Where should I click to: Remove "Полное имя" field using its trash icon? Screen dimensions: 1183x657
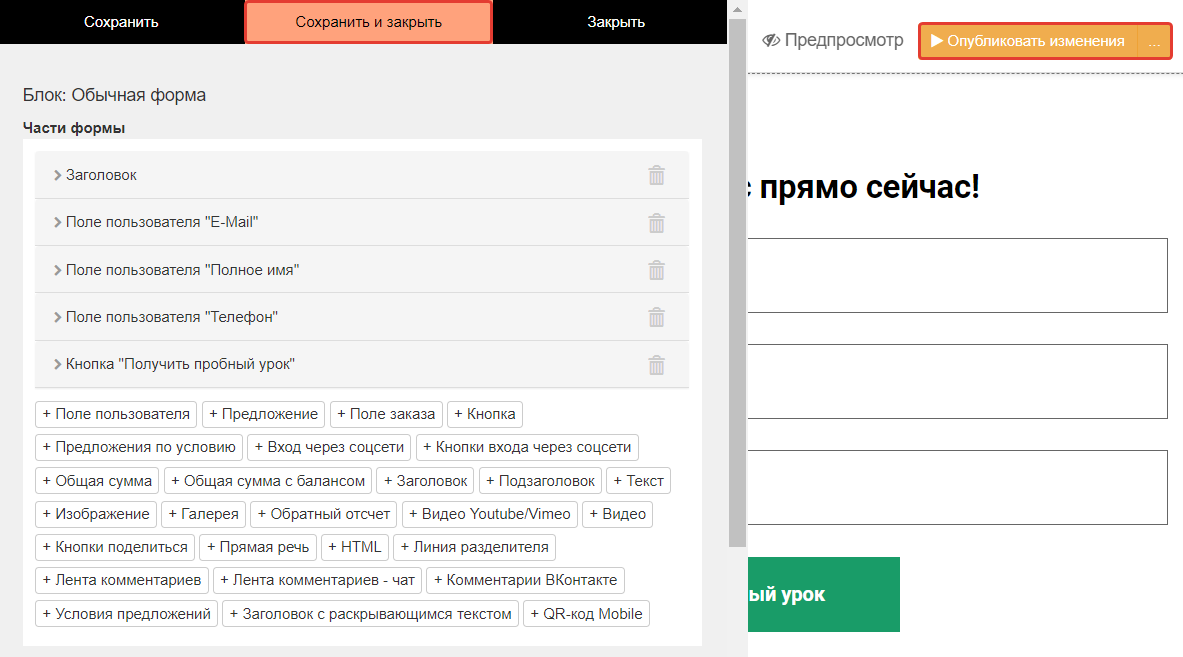tap(656, 269)
